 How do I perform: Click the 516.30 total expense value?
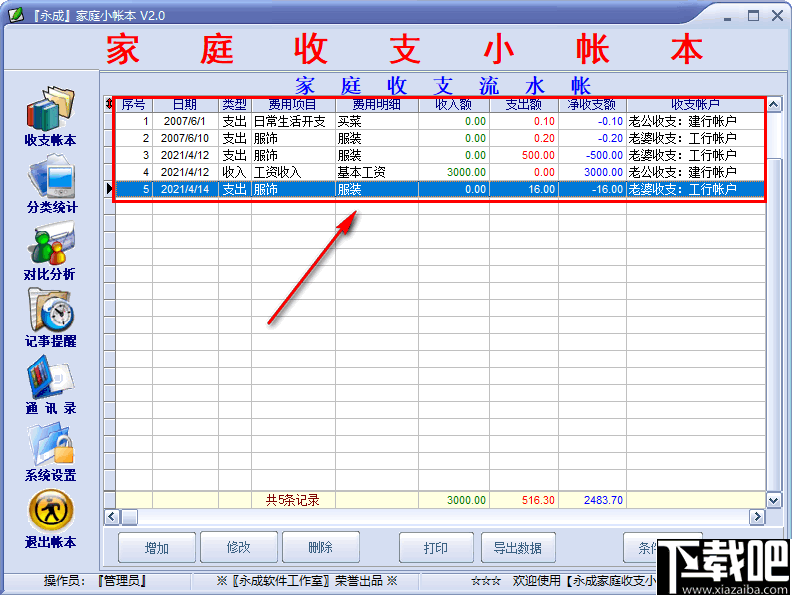538,500
